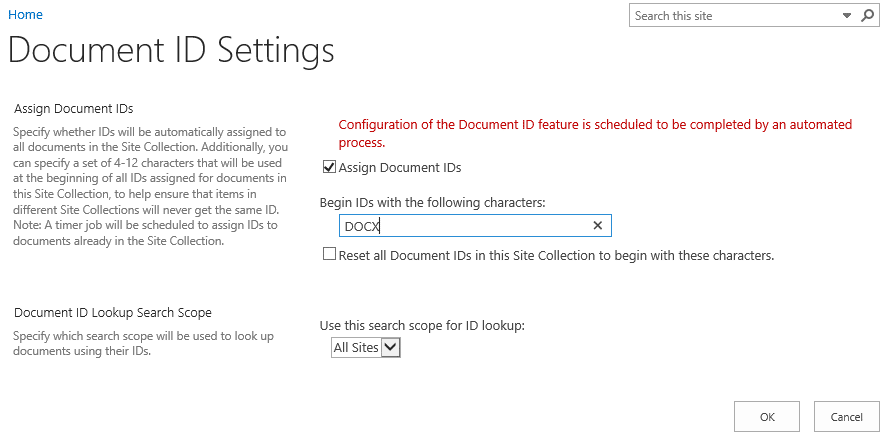Select the Assign Document IDs section heading
This screenshot has width=887, height=443.
point(74,108)
